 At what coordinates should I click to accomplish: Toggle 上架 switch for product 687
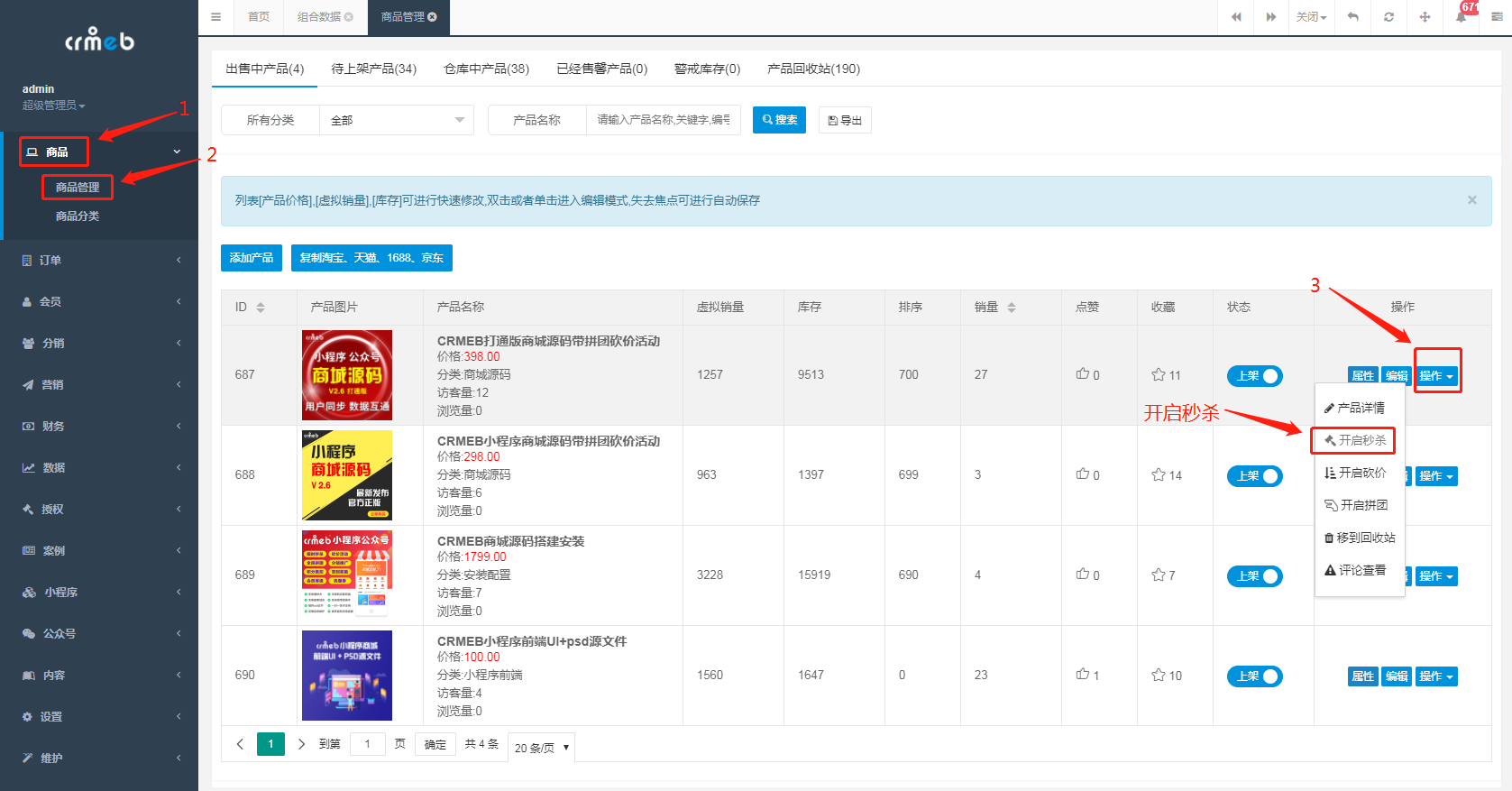(x=1254, y=376)
